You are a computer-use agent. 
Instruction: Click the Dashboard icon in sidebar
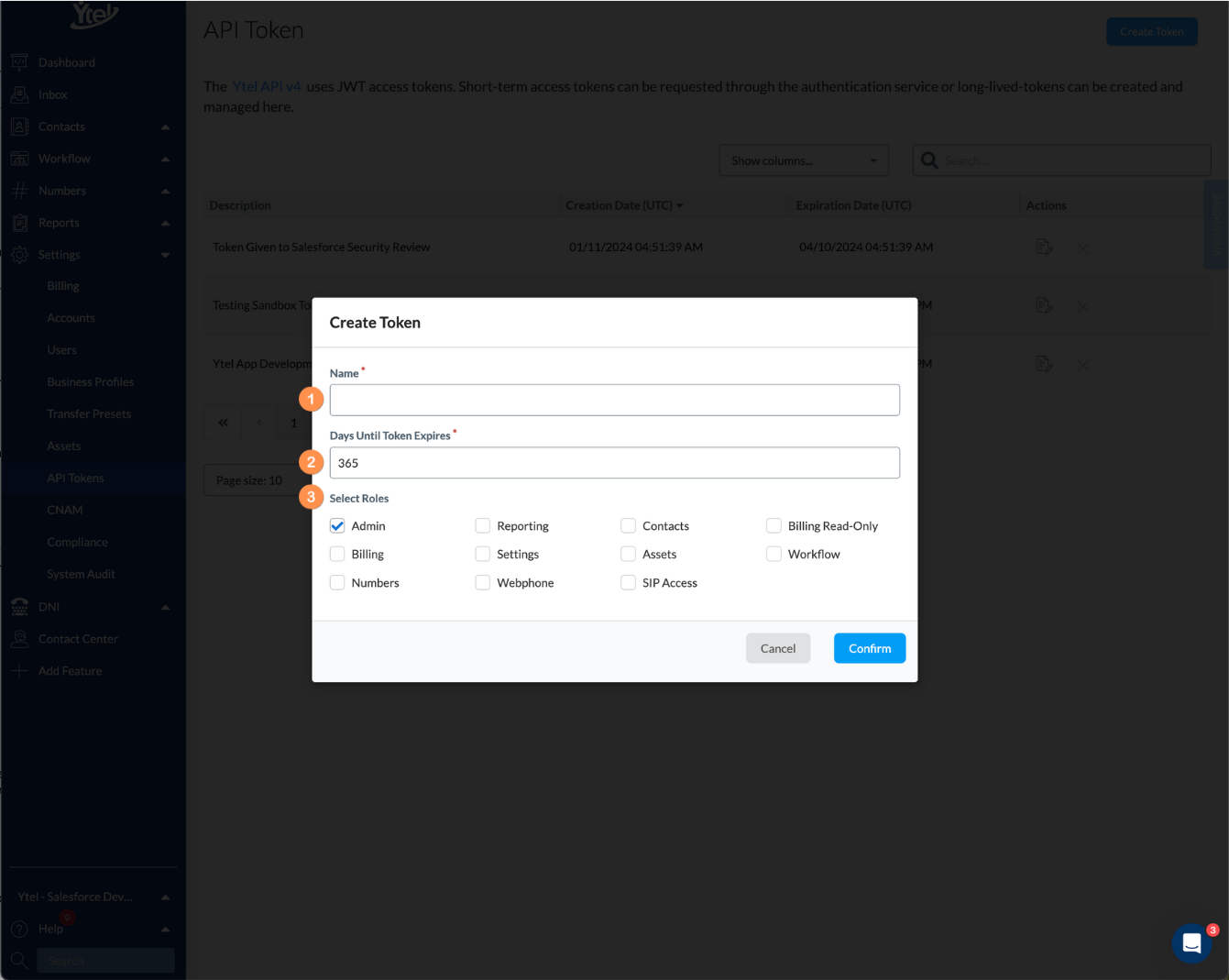(x=19, y=62)
